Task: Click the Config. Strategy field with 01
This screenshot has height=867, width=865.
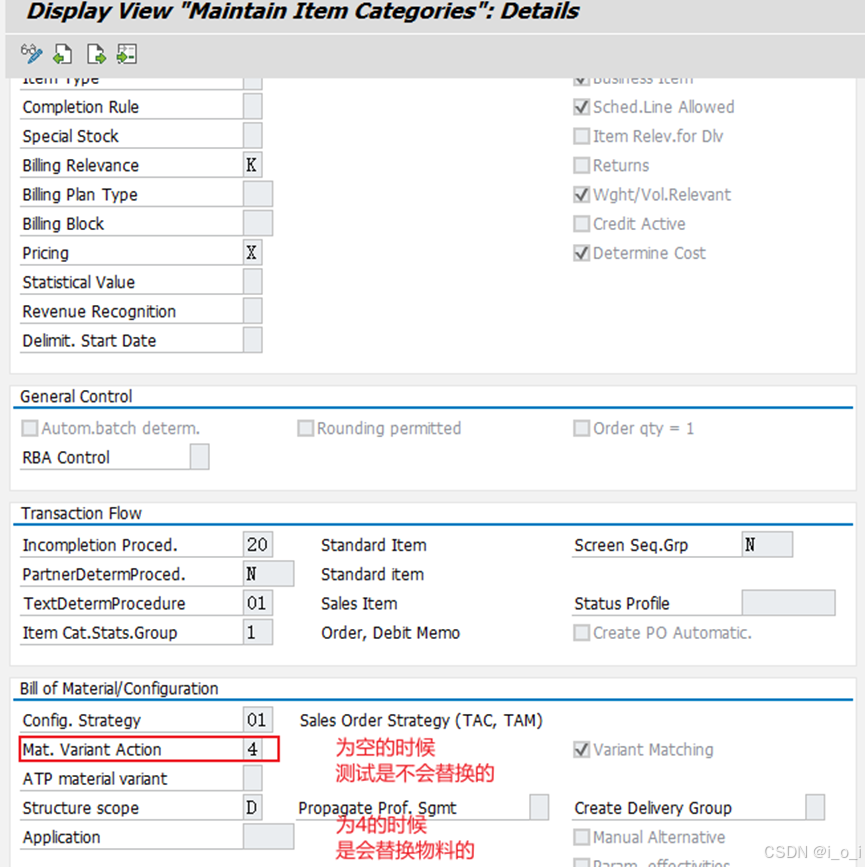Action: (x=258, y=720)
